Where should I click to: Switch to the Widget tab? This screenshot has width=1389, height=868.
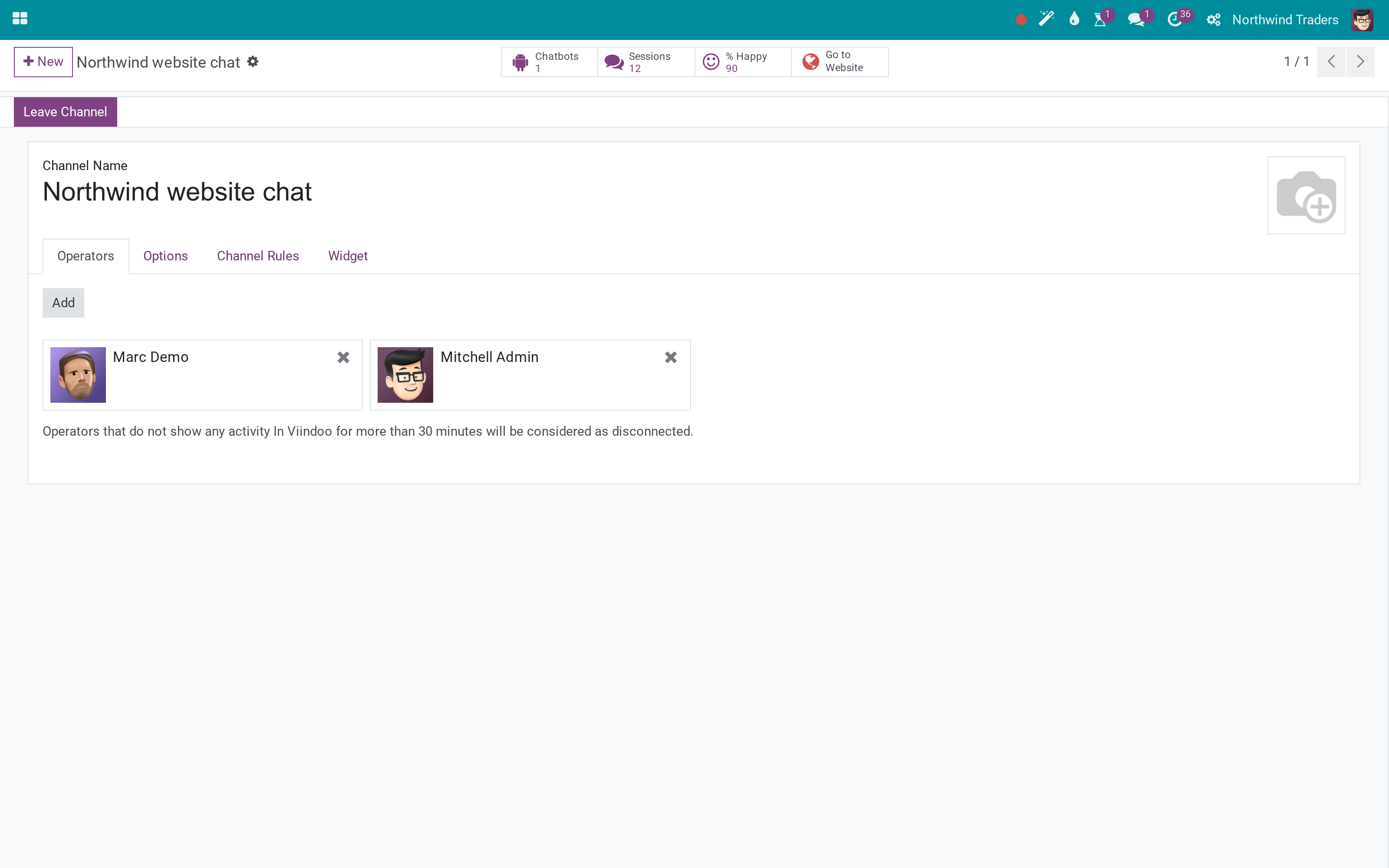tap(348, 256)
